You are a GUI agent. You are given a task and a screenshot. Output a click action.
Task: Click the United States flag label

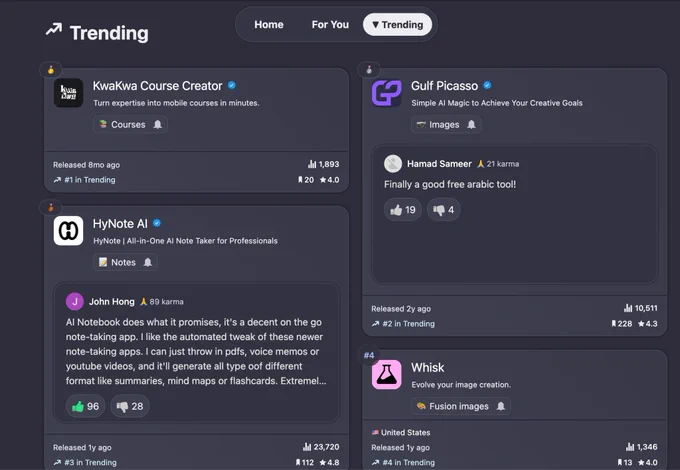401,432
